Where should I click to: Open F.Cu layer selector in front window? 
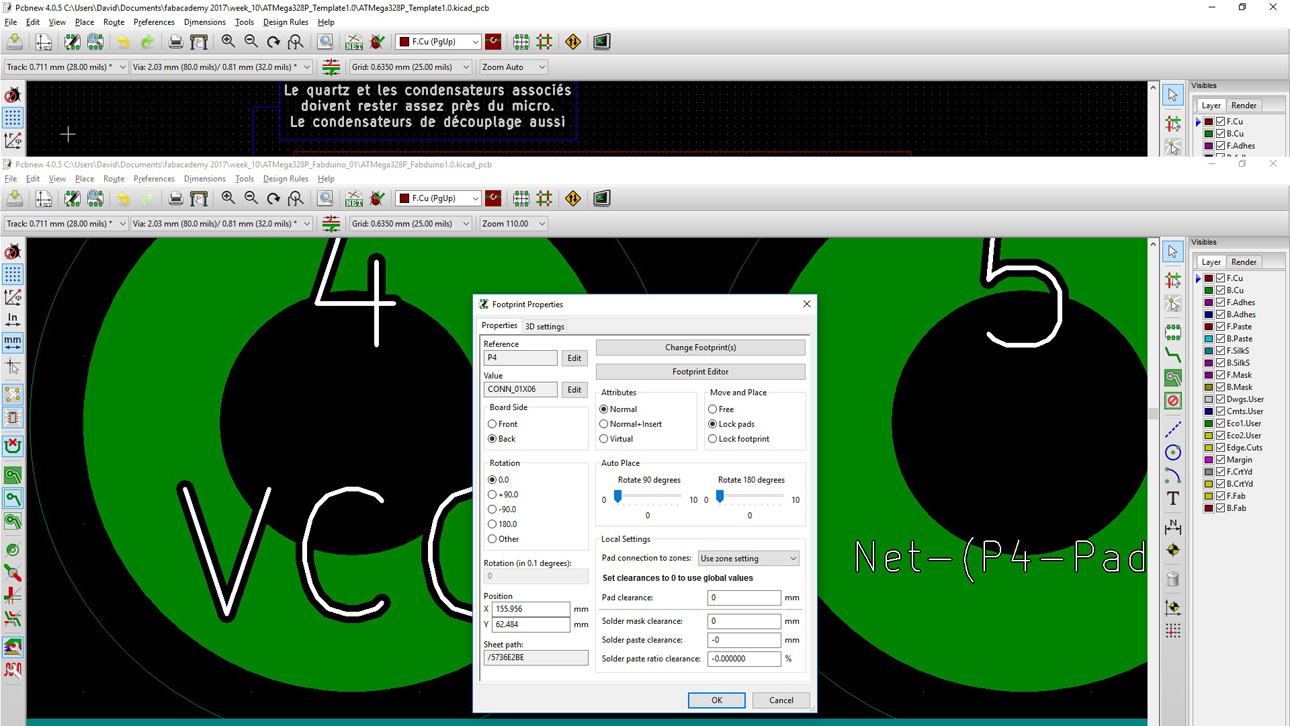pyautogui.click(x=438, y=198)
